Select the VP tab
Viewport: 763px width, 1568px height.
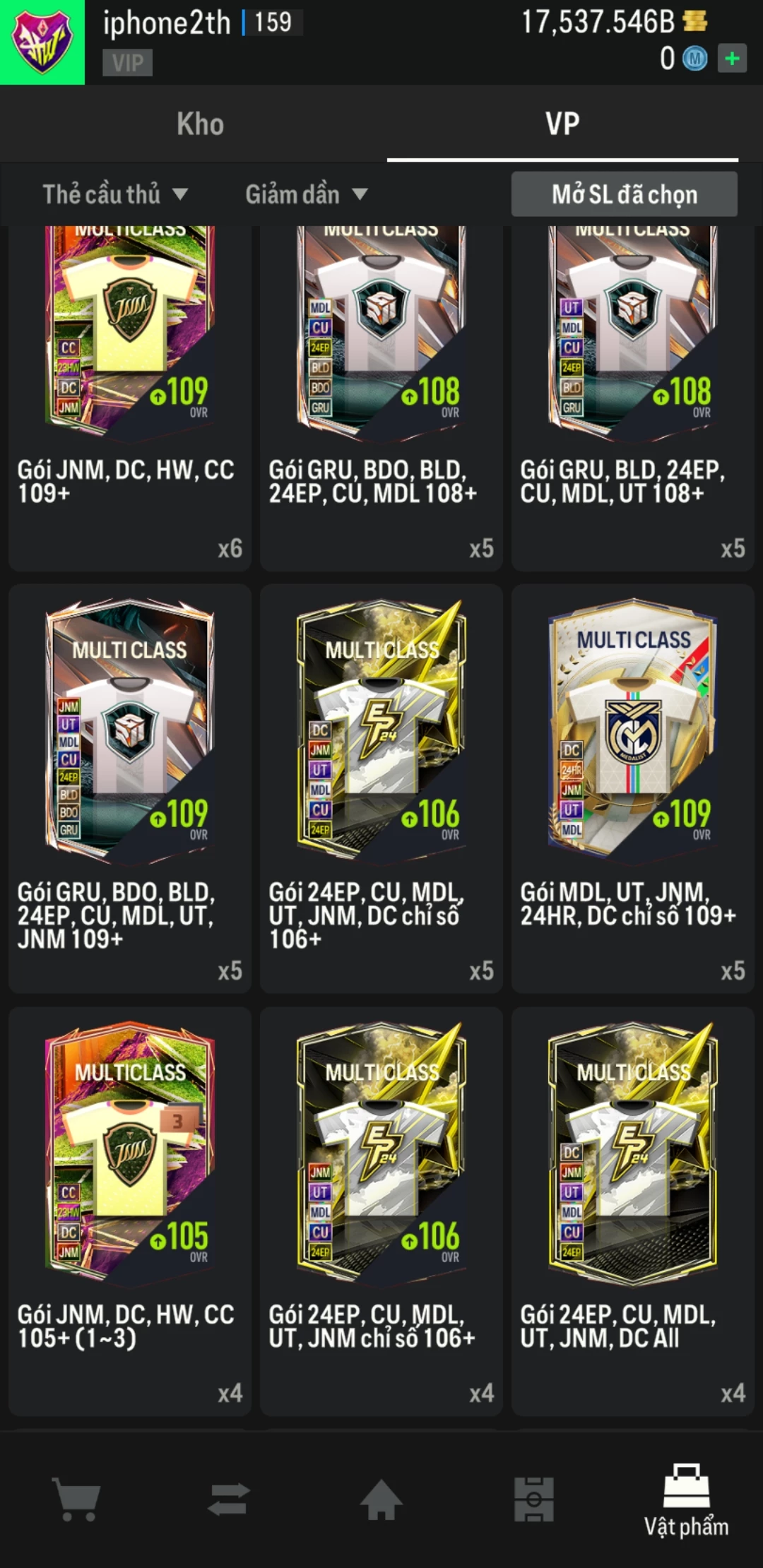(x=562, y=124)
